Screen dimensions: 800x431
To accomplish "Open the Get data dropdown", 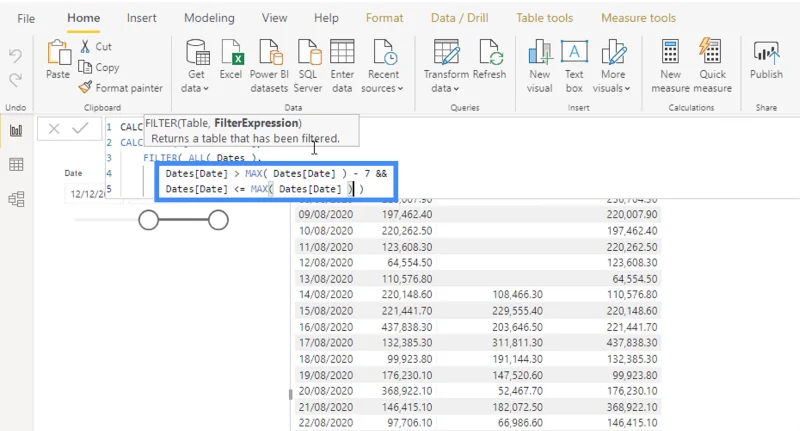I will (x=196, y=66).
